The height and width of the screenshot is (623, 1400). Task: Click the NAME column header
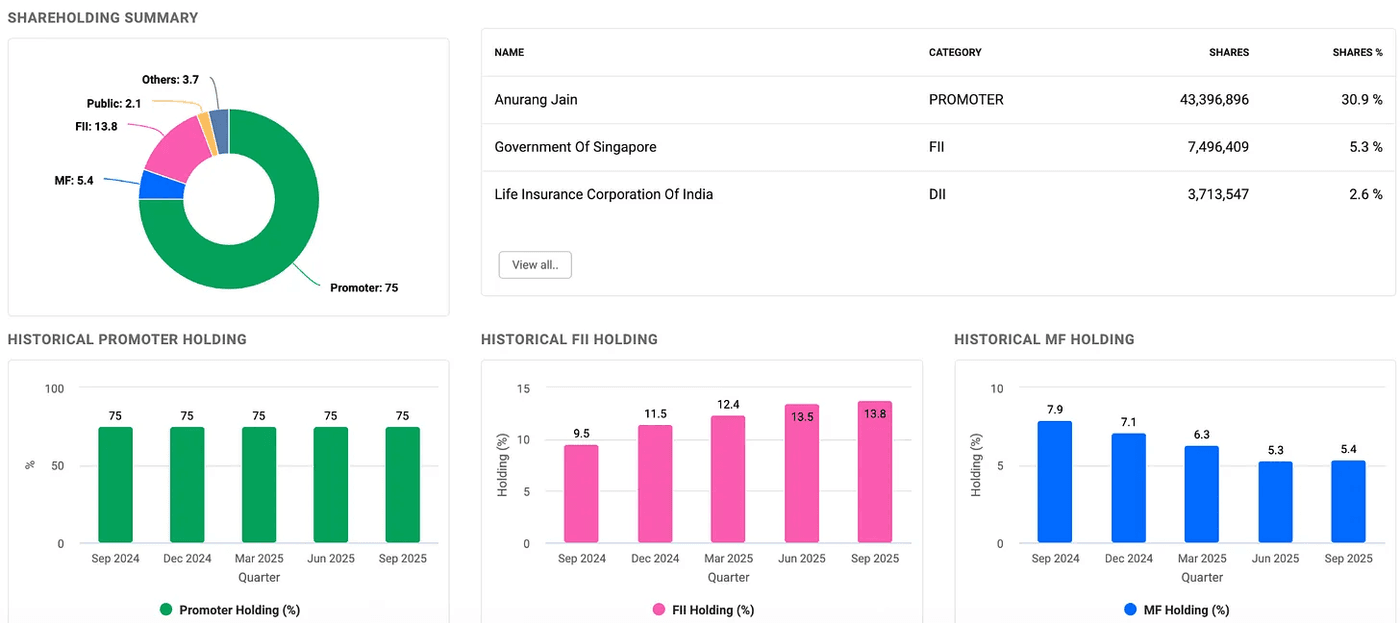tap(508, 52)
